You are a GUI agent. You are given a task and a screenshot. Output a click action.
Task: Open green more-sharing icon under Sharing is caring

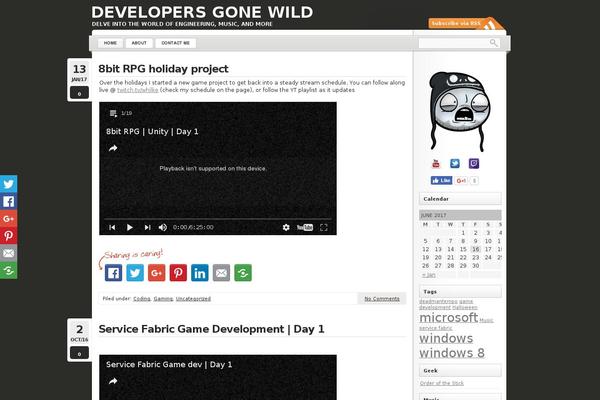click(x=243, y=273)
